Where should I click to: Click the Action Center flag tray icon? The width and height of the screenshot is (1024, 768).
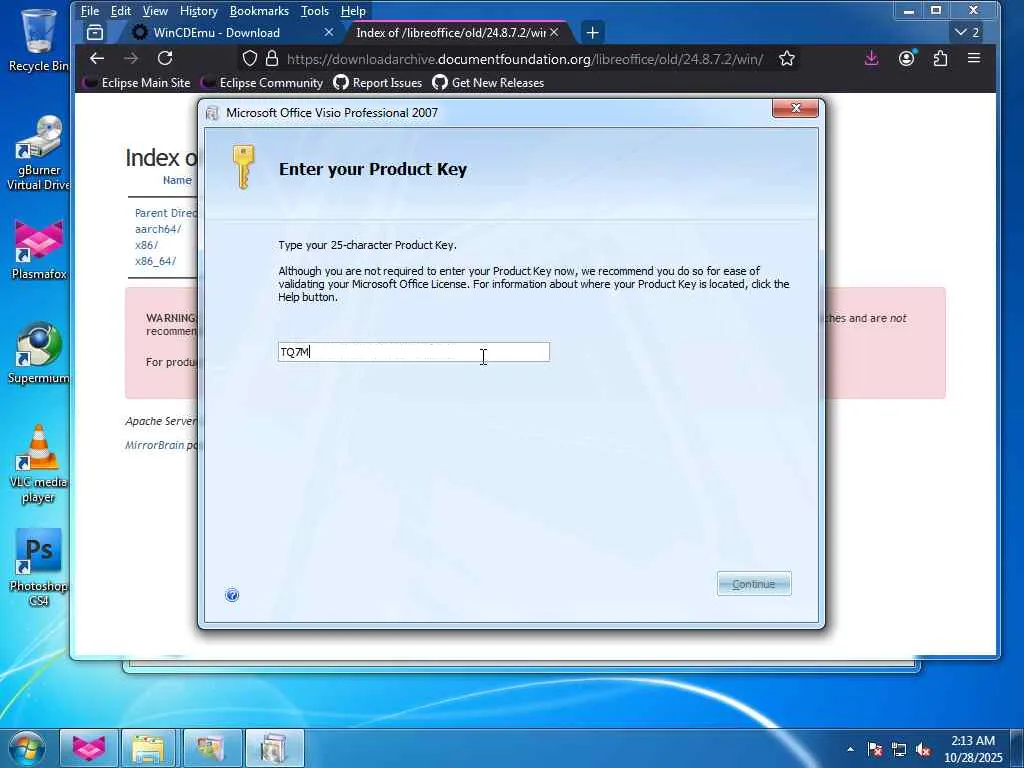pyautogui.click(x=875, y=749)
